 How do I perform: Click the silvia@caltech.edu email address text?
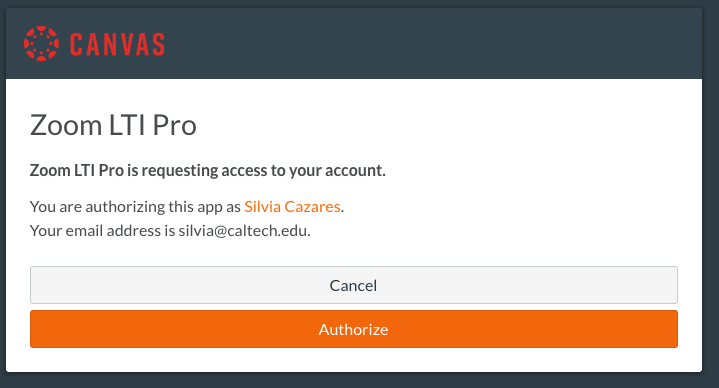[243, 230]
